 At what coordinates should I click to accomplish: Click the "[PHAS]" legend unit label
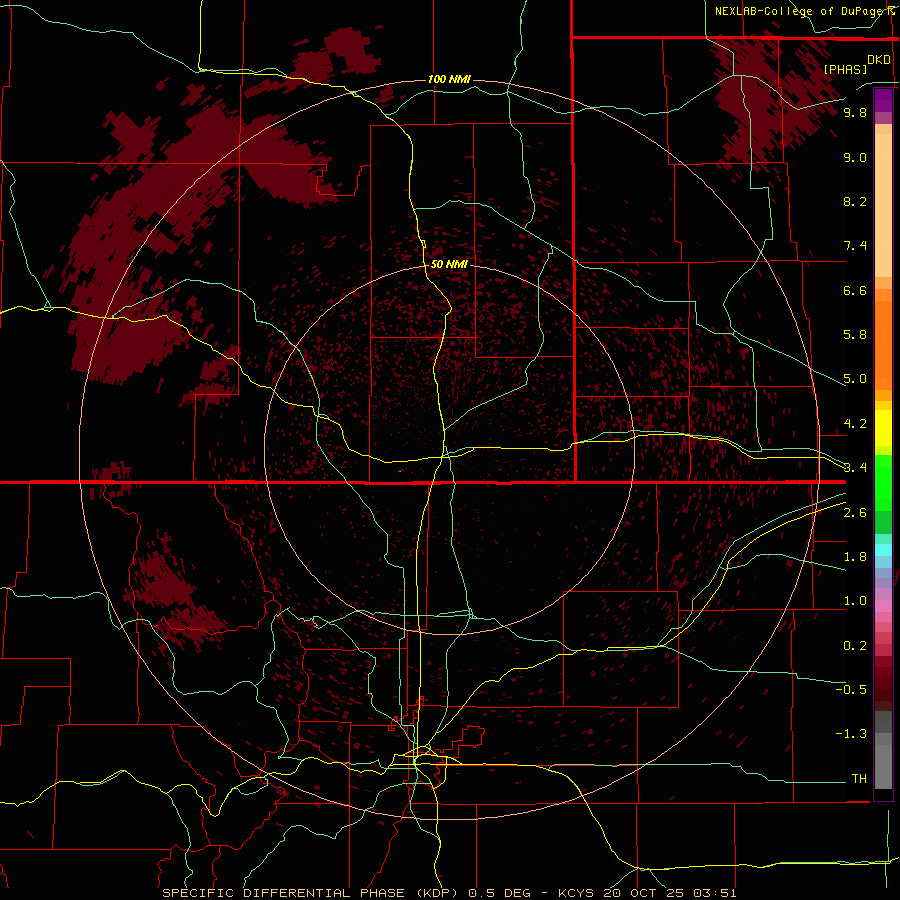845,69
